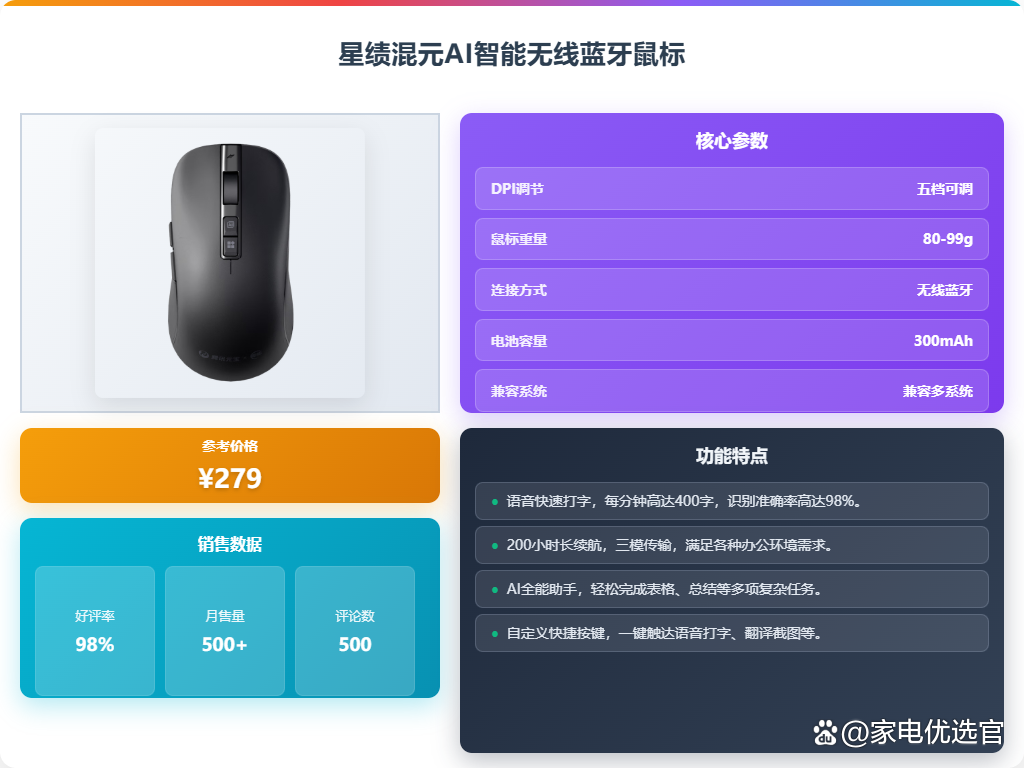Click the green bullet beside 语音快速打字
This screenshot has width=1024, height=768.
pos(494,502)
